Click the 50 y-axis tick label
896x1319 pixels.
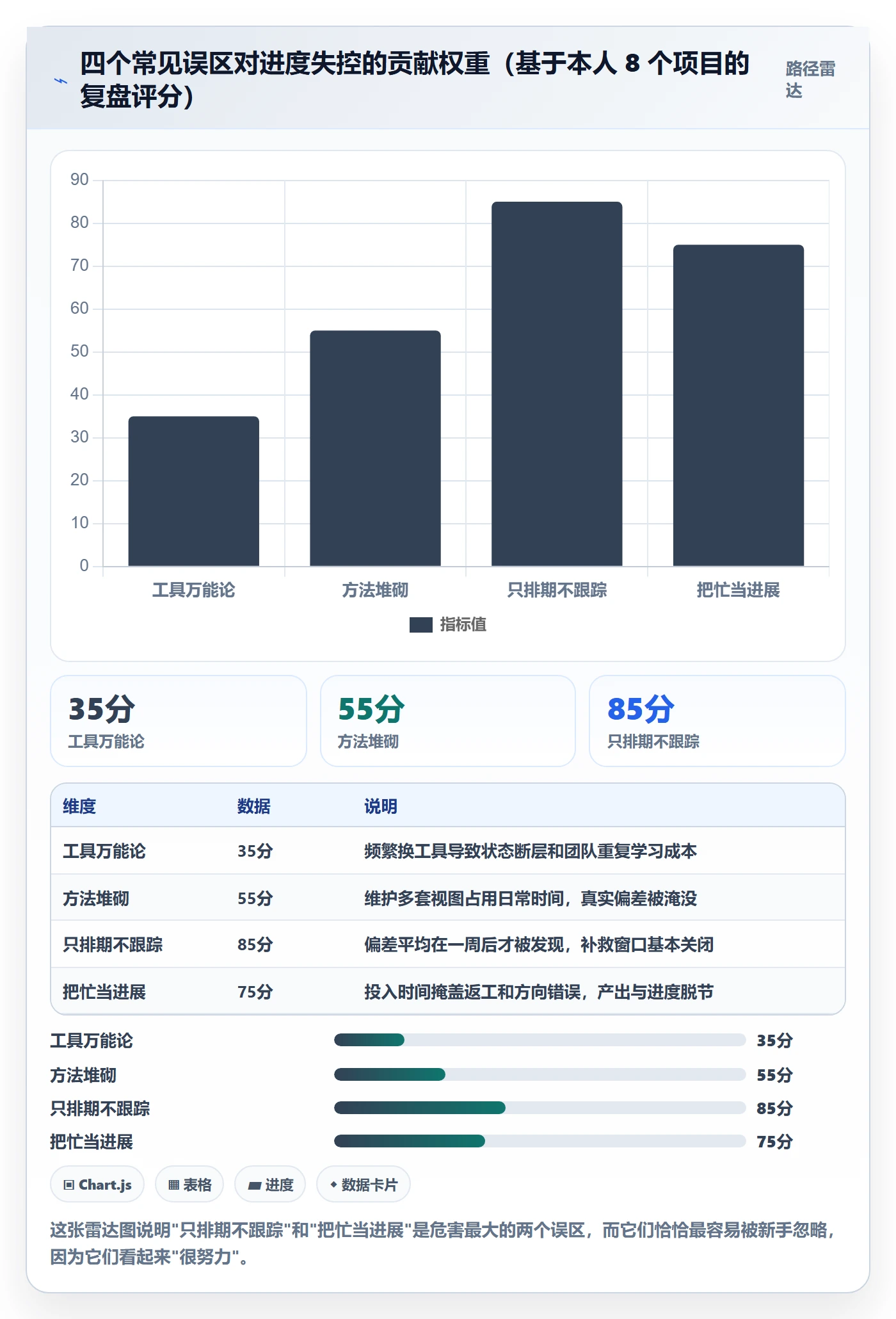79,352
